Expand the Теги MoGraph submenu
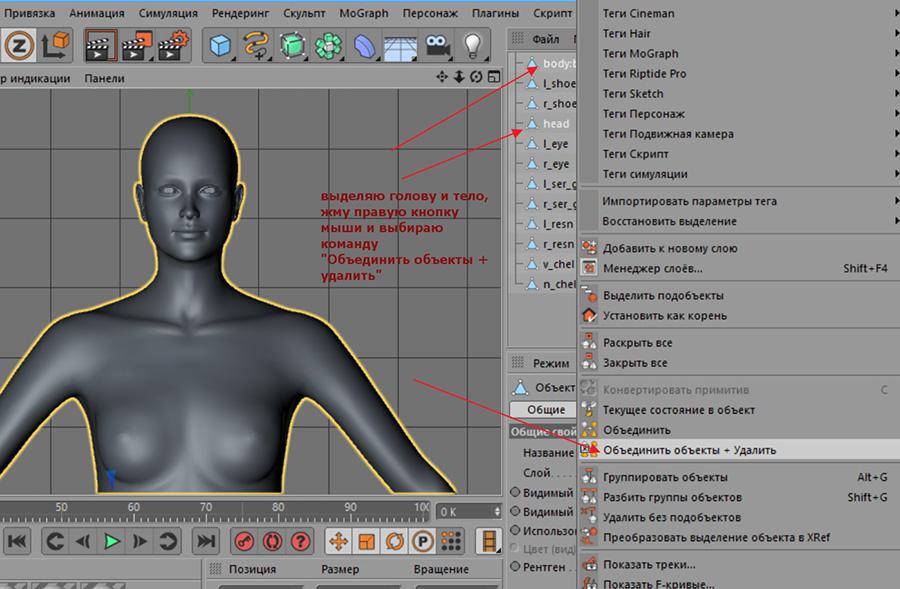This screenshot has width=900, height=589. coord(640,54)
